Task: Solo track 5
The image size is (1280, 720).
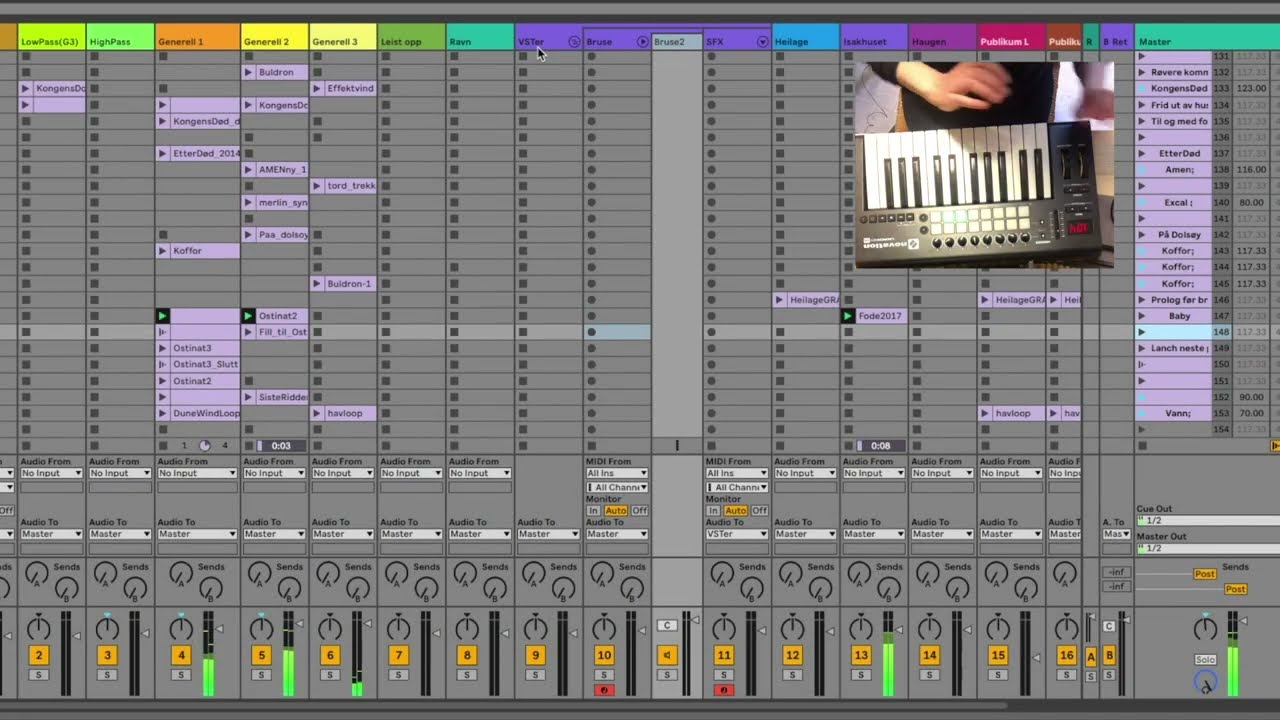Action: [x=261, y=675]
